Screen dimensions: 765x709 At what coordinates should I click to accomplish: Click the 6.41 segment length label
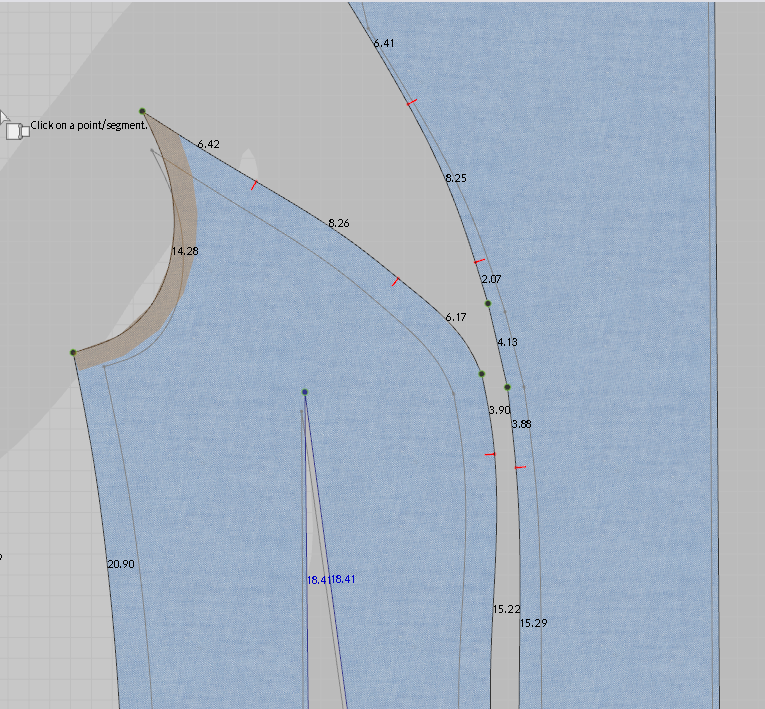pos(383,43)
